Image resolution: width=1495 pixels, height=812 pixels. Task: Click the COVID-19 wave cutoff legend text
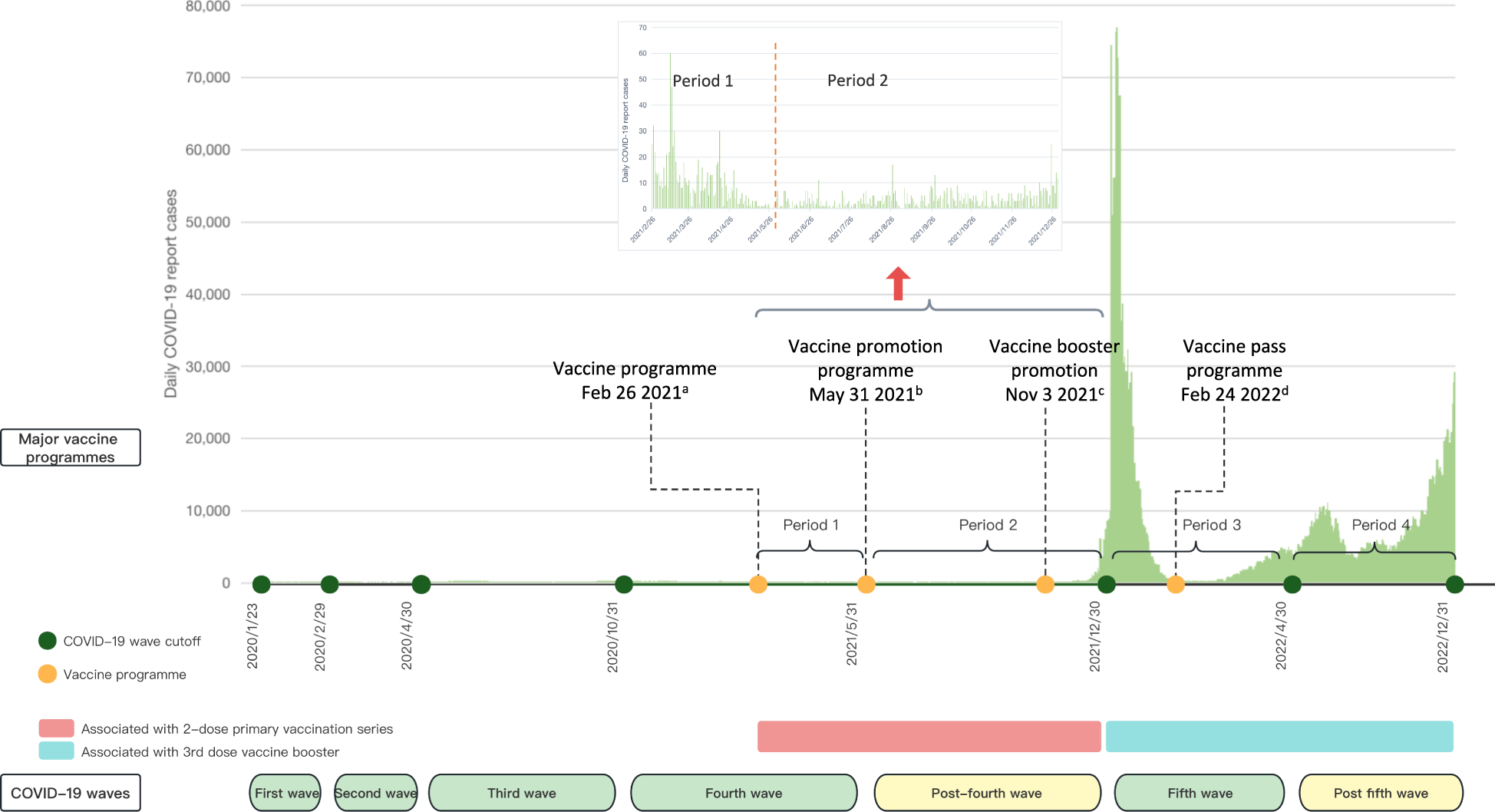pyautogui.click(x=132, y=642)
